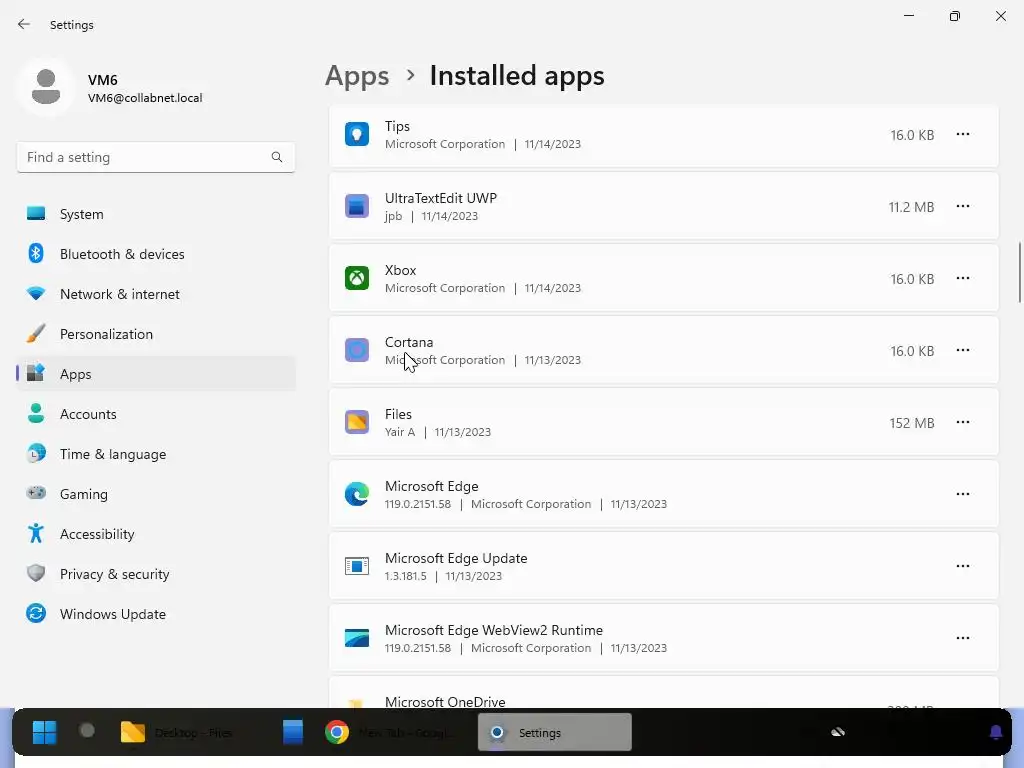Open Accounts settings
1024x768 pixels.
[x=156, y=414]
